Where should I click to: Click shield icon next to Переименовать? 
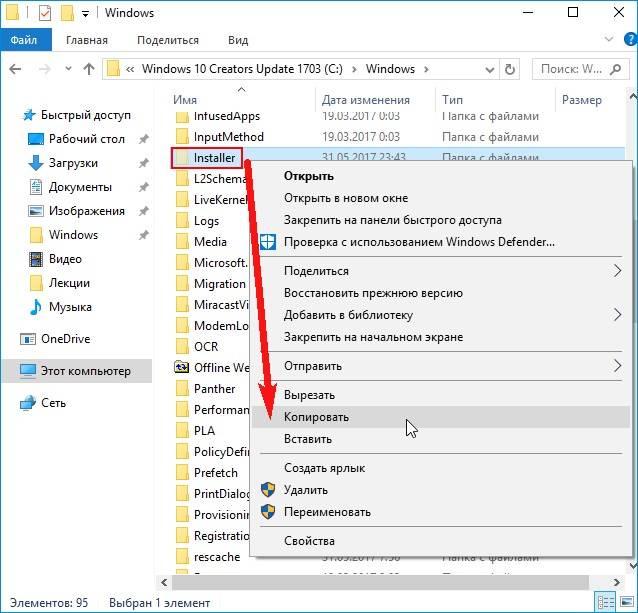click(x=268, y=512)
